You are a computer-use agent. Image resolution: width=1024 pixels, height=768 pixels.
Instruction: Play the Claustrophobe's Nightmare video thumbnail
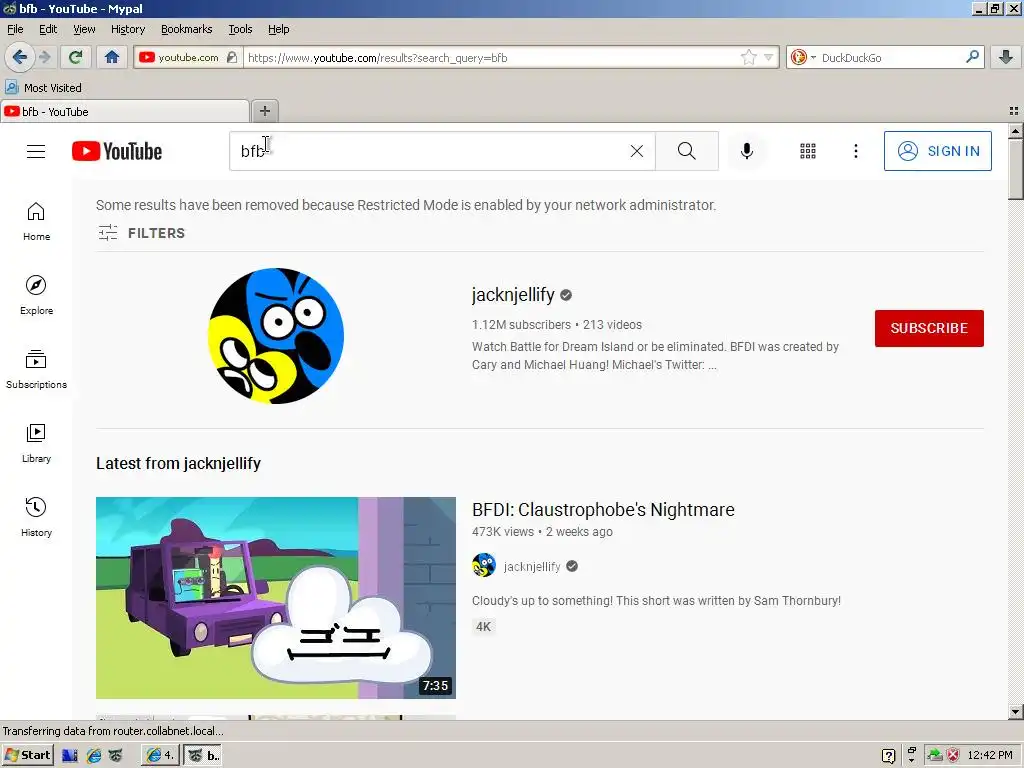[x=276, y=598]
